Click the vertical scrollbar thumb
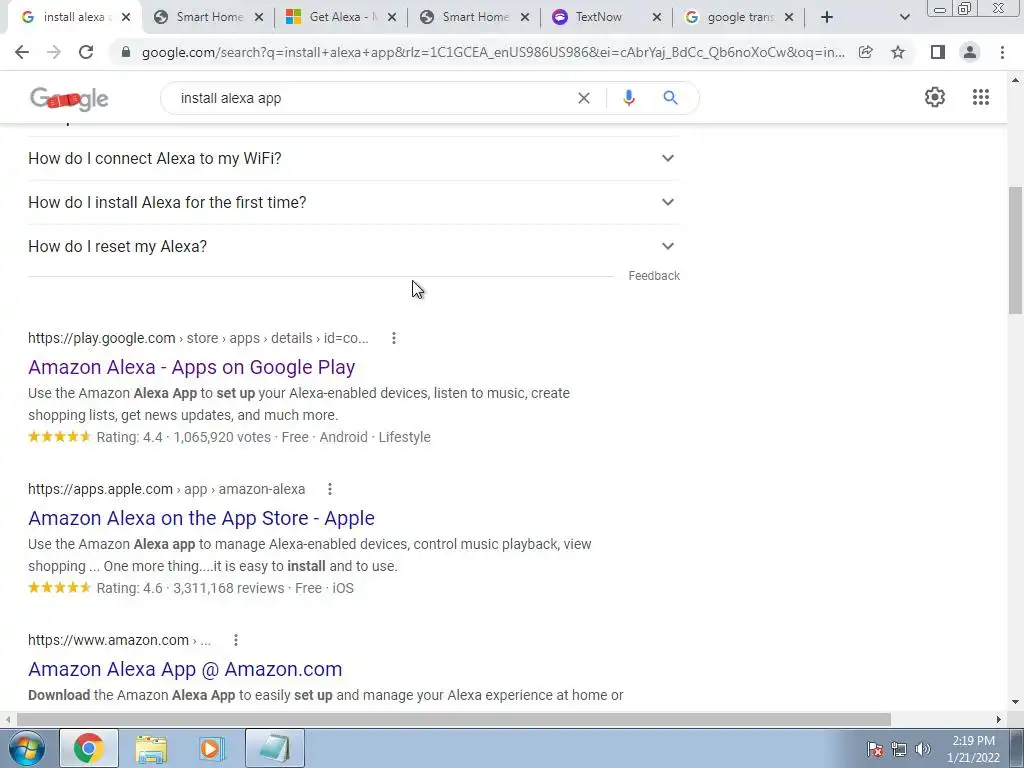Image resolution: width=1024 pixels, height=768 pixels. tap(1015, 251)
